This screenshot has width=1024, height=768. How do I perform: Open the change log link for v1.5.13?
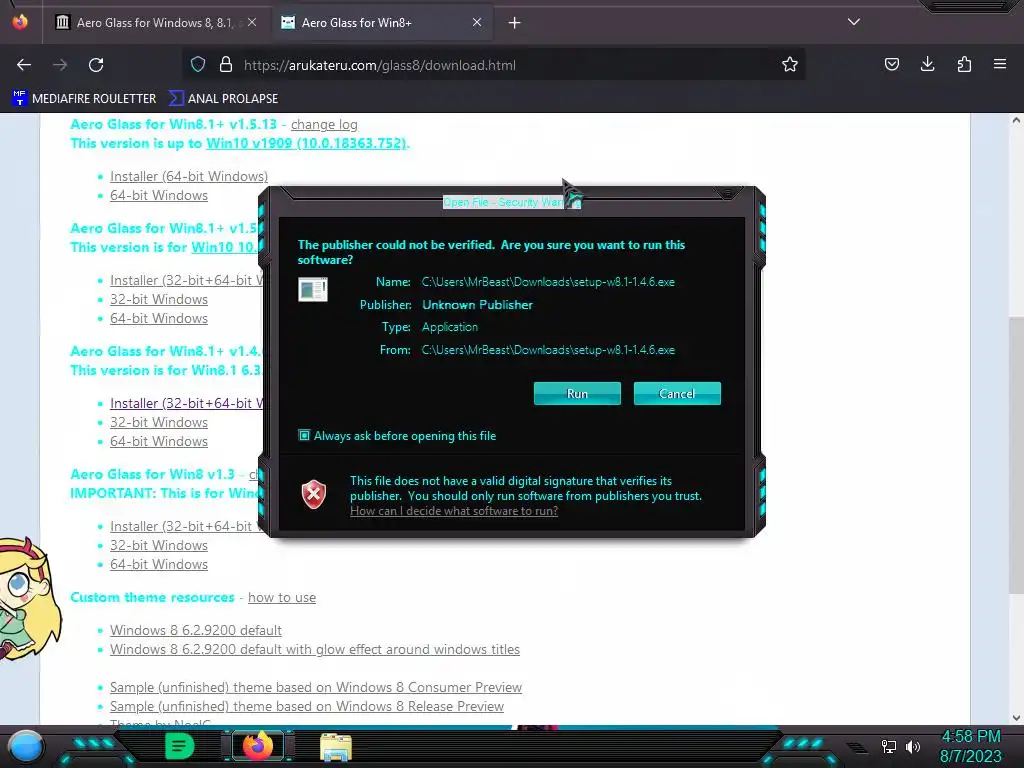pos(324,124)
